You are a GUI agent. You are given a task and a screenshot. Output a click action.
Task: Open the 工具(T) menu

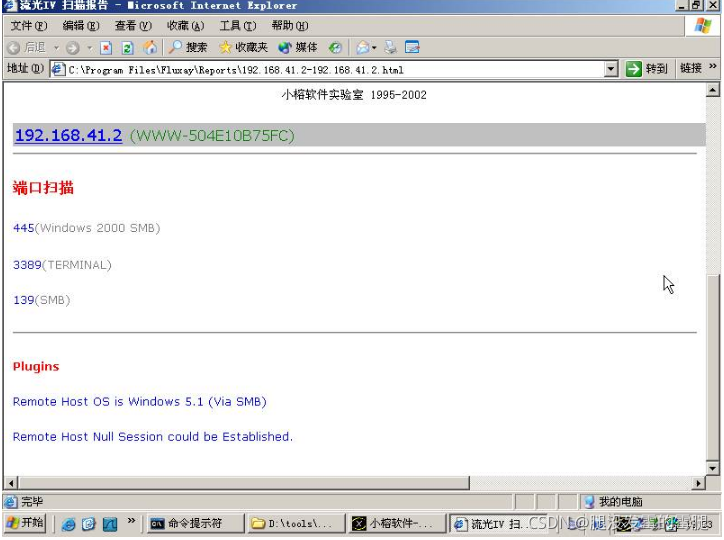tap(237, 26)
